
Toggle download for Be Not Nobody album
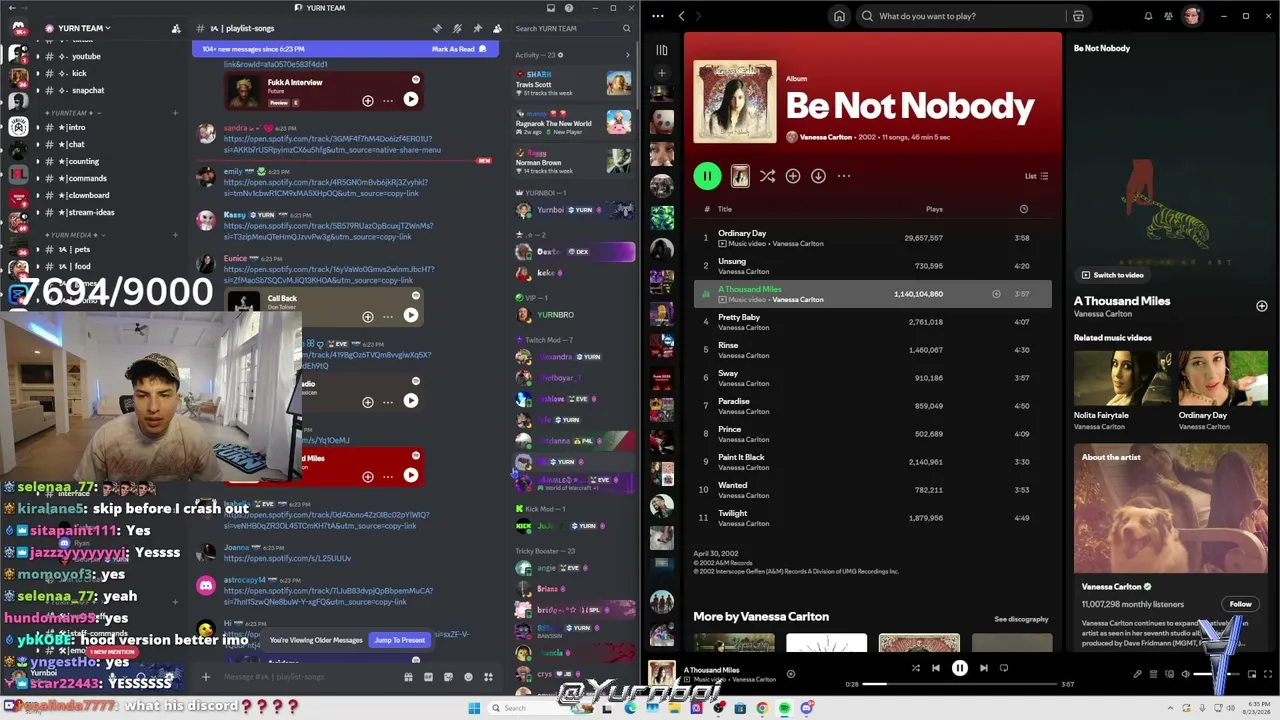818,176
